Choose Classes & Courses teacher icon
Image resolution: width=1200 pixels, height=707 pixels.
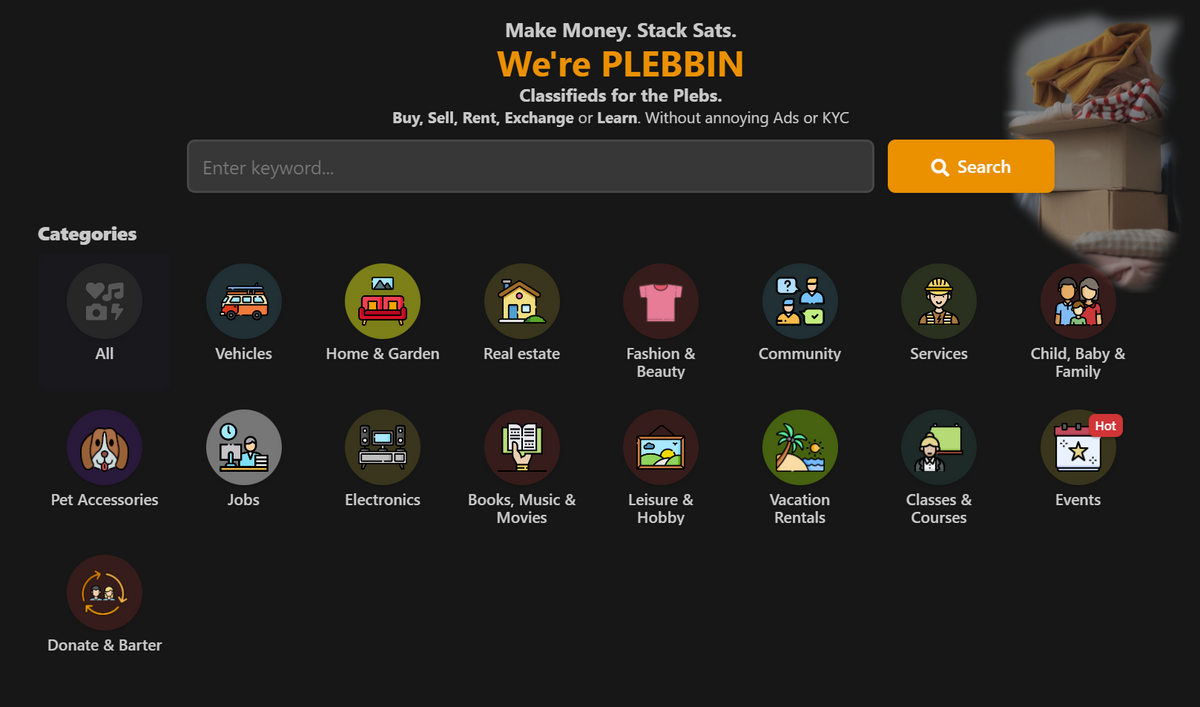click(938, 447)
